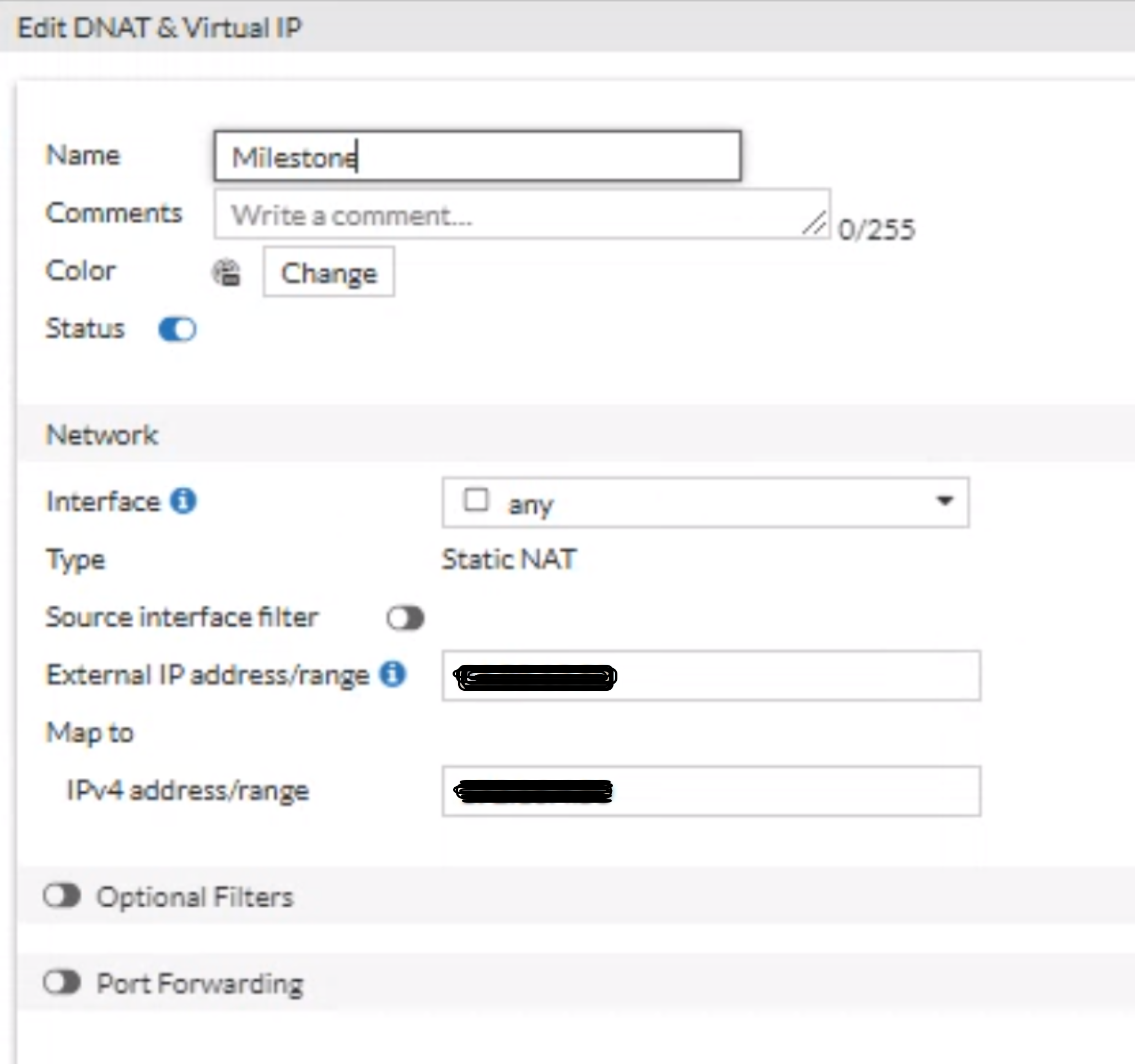This screenshot has height=1064, width=1135.
Task: Click the Port Forwarding label
Action: [200, 984]
